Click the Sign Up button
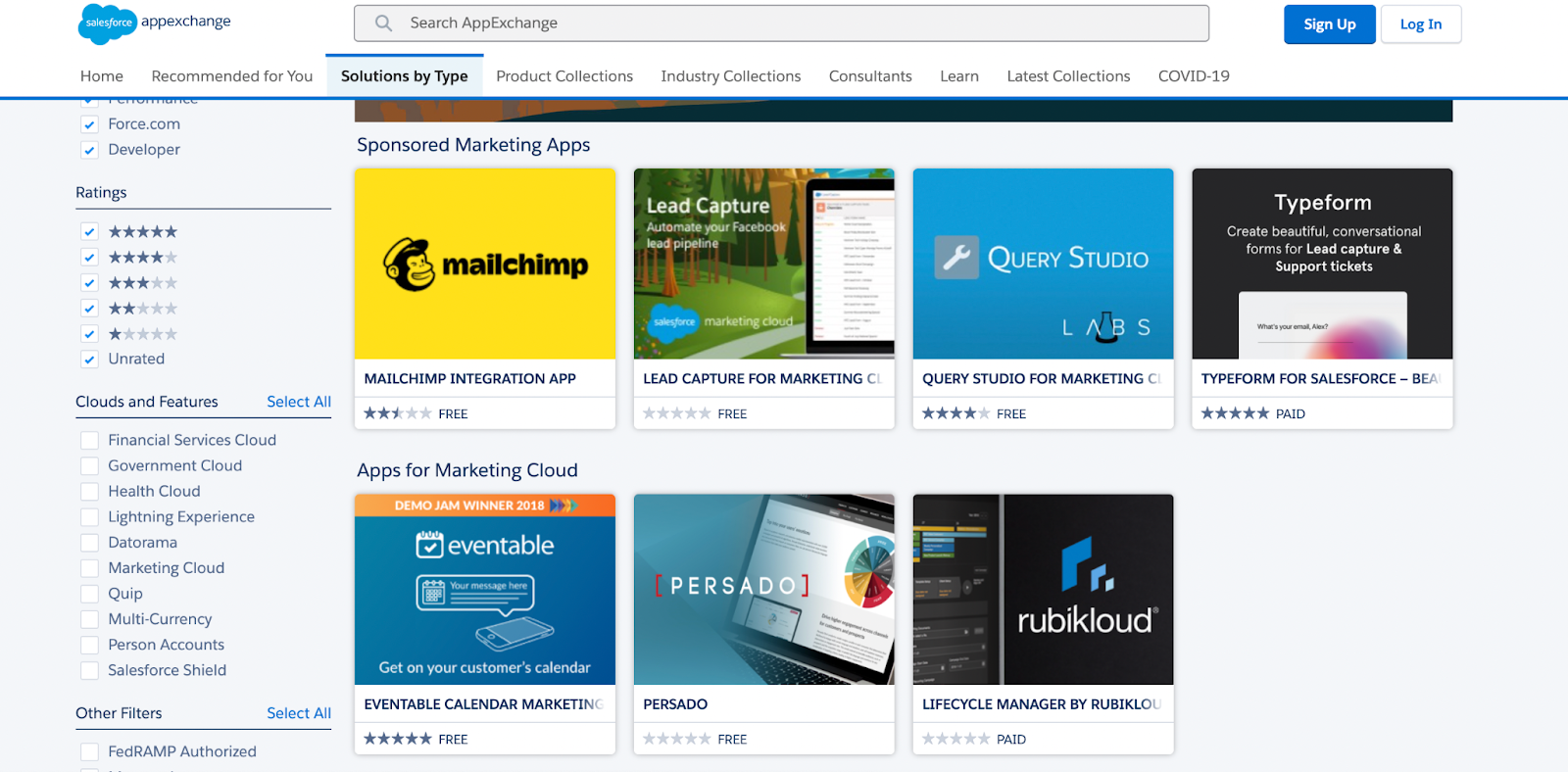Image resolution: width=1568 pixels, height=772 pixels. [x=1330, y=24]
